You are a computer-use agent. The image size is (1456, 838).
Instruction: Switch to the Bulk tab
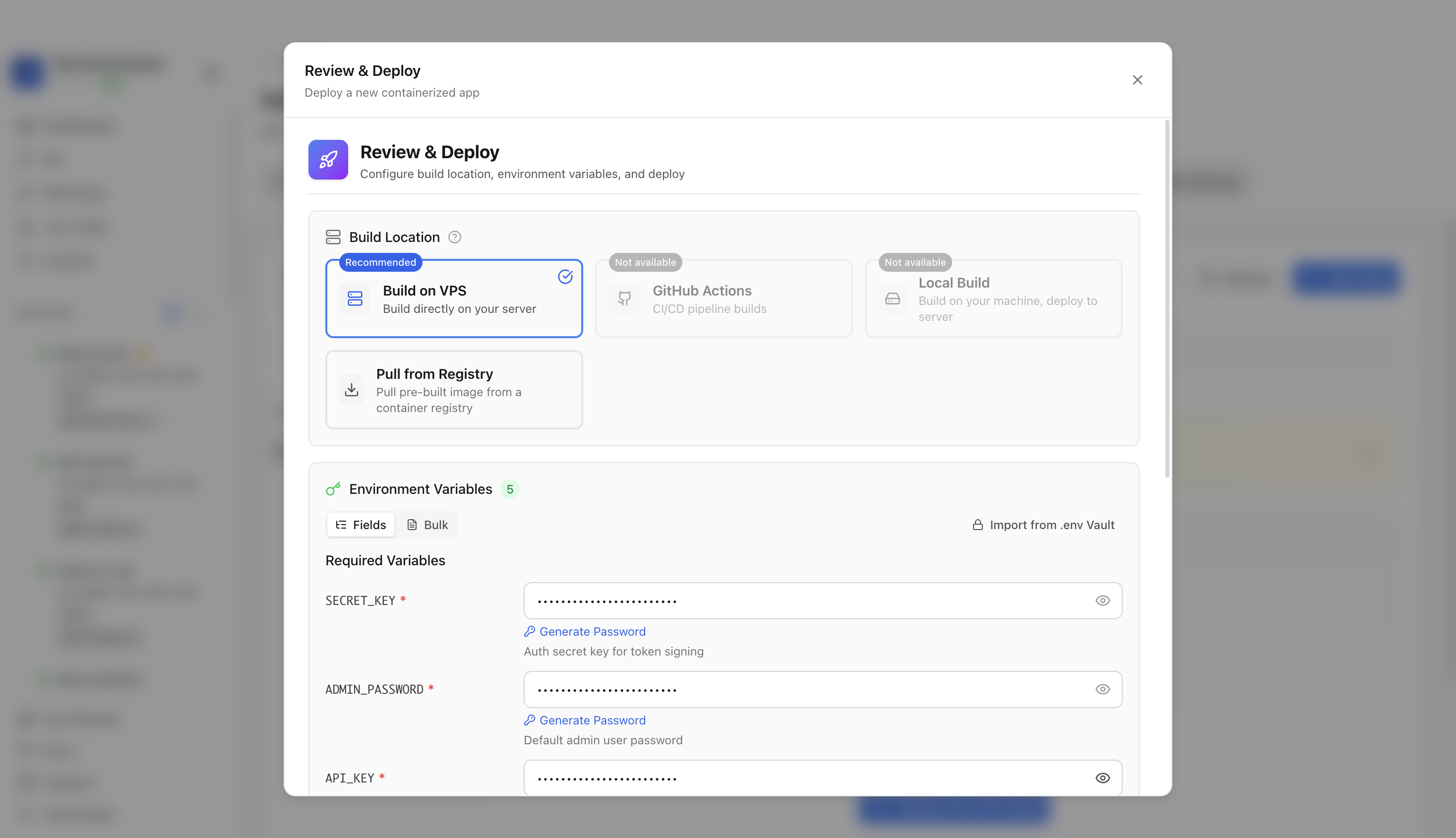click(x=427, y=525)
